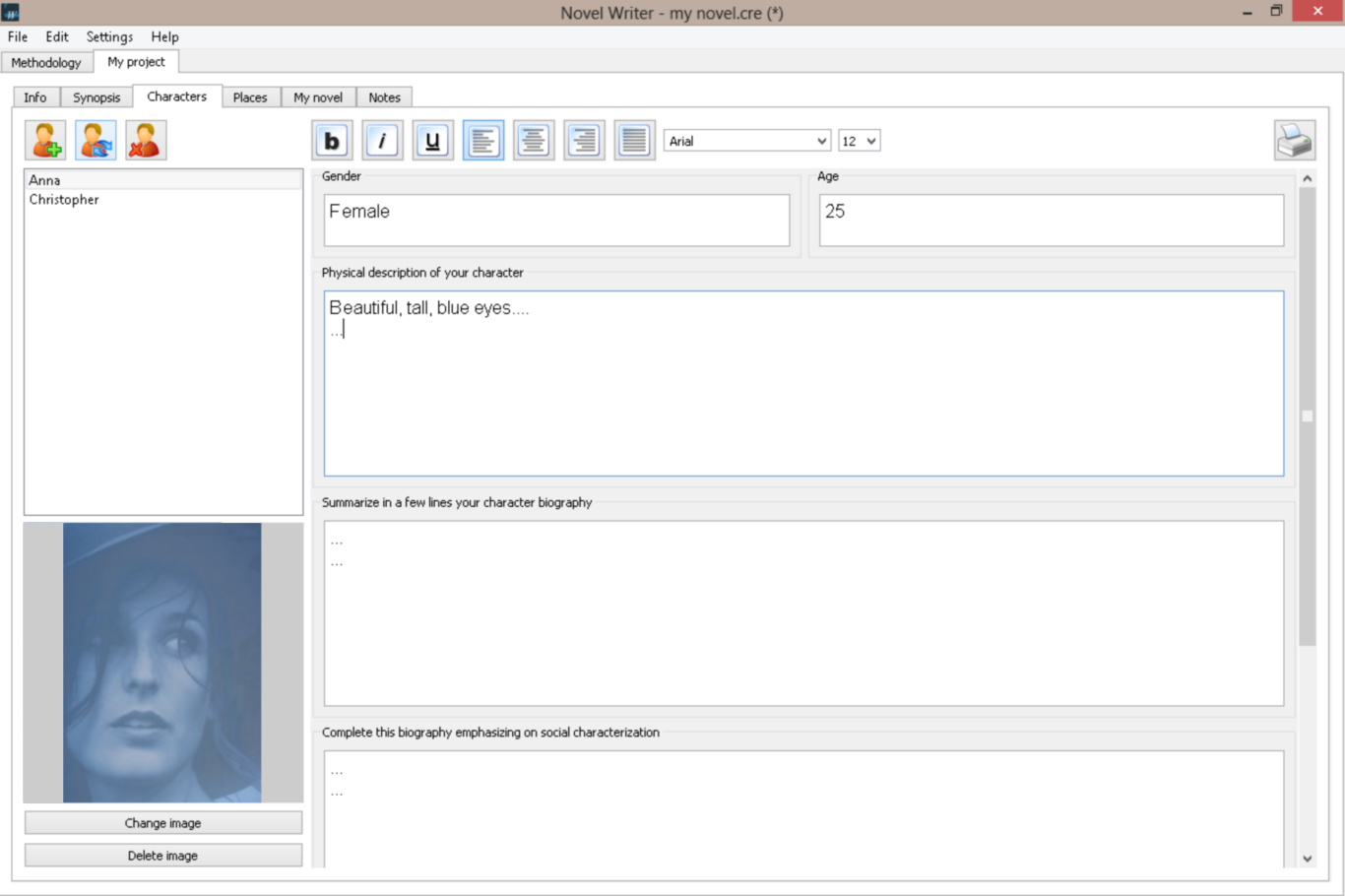The image size is (1345, 896).
Task: Switch to the Places tab
Action: 250,97
